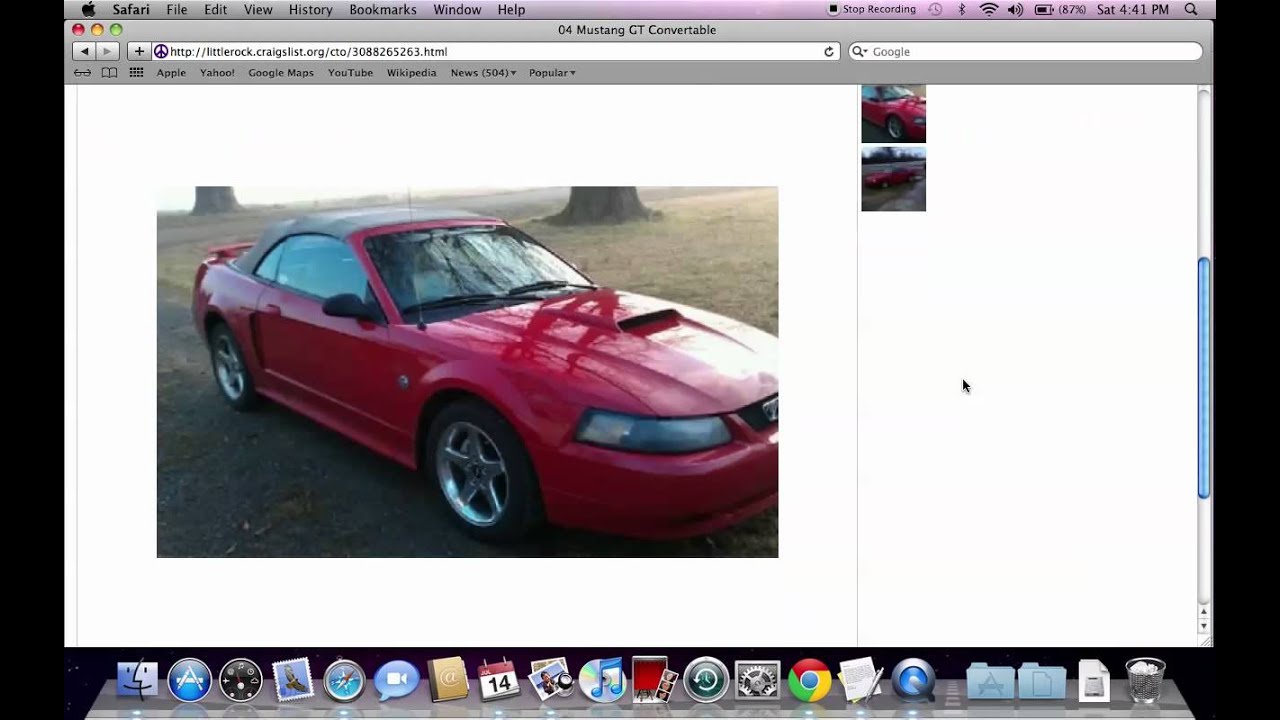1280x720 pixels.
Task: Open the Safari menu
Action: (131, 9)
